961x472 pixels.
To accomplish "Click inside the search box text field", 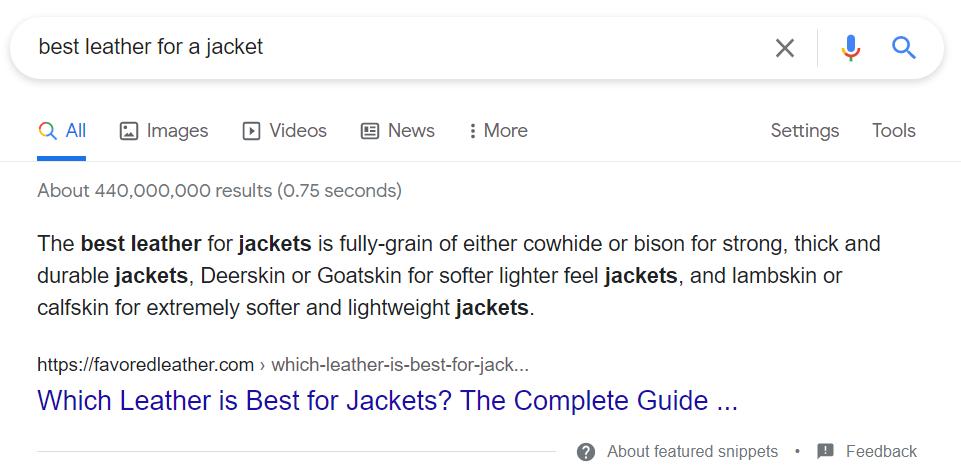I will 392,47.
